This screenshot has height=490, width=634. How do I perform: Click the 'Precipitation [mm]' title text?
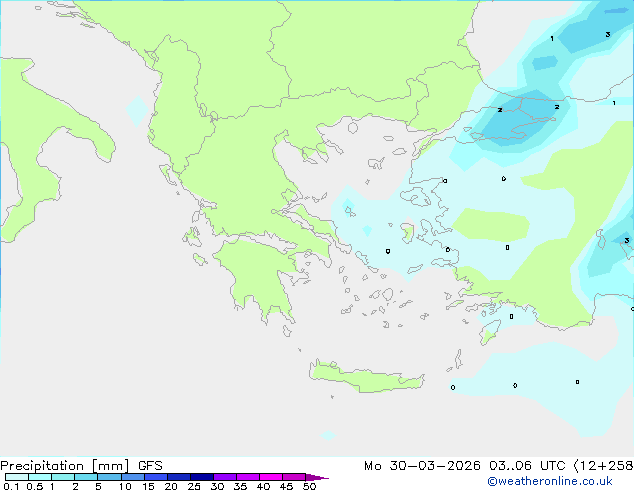pos(65,466)
